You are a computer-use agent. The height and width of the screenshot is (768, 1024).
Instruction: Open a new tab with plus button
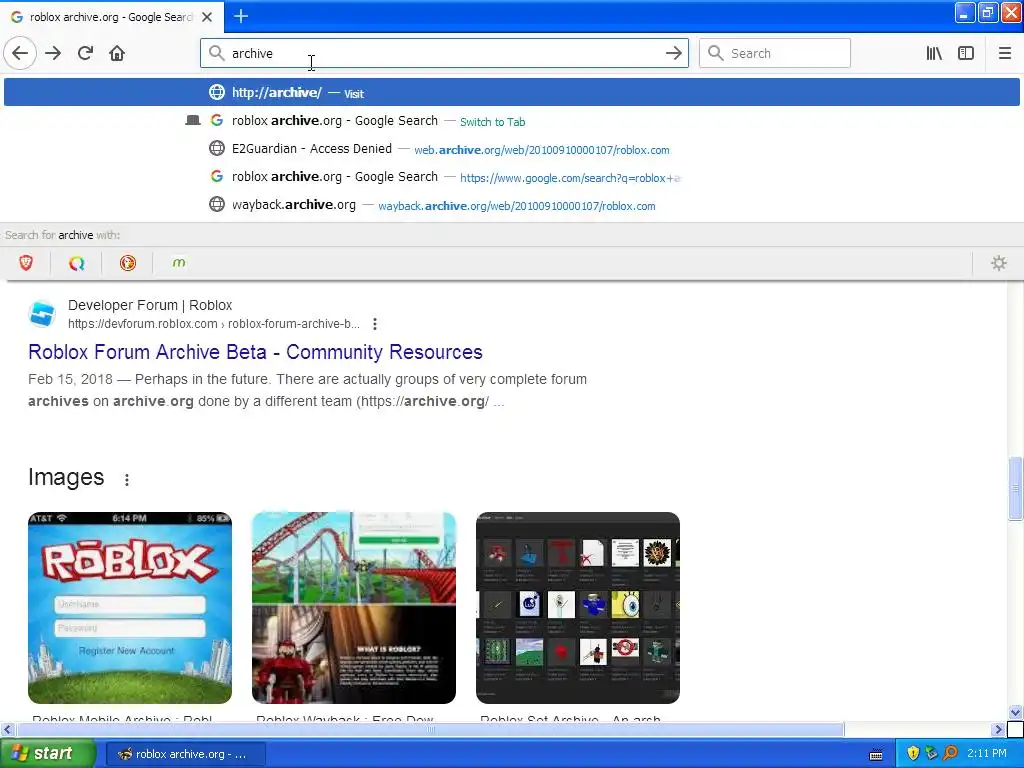[241, 16]
